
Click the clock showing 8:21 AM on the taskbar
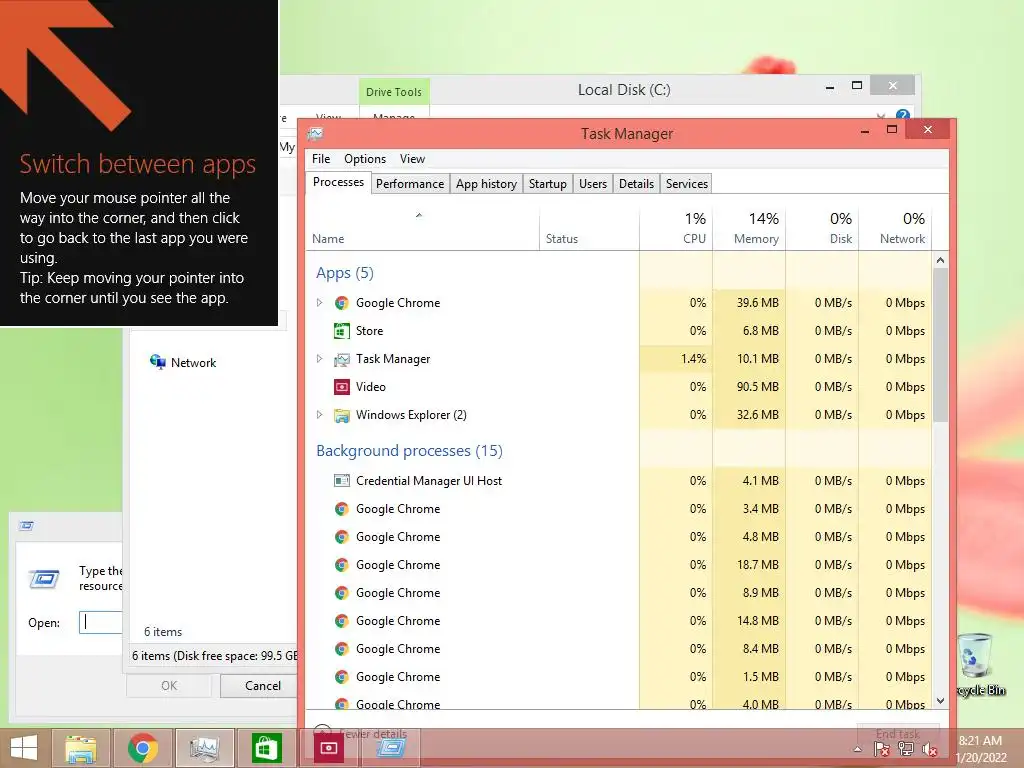[x=980, y=741]
